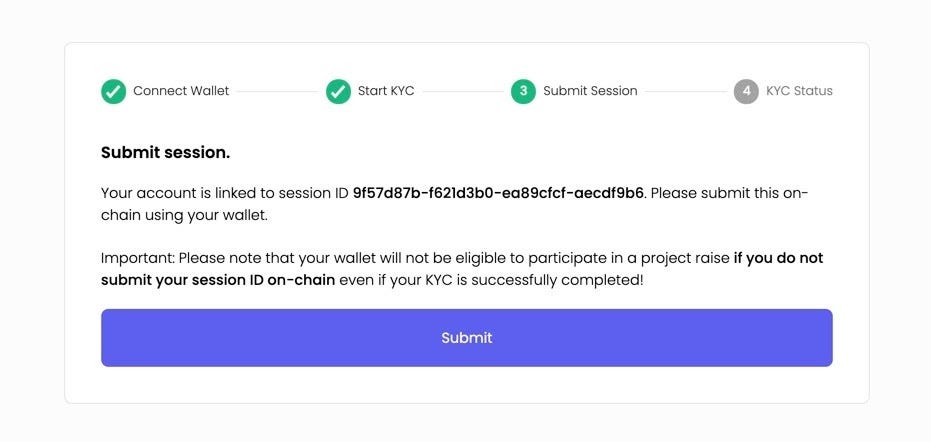Open the Submit Session step label
This screenshot has width=931, height=442.
[x=590, y=91]
